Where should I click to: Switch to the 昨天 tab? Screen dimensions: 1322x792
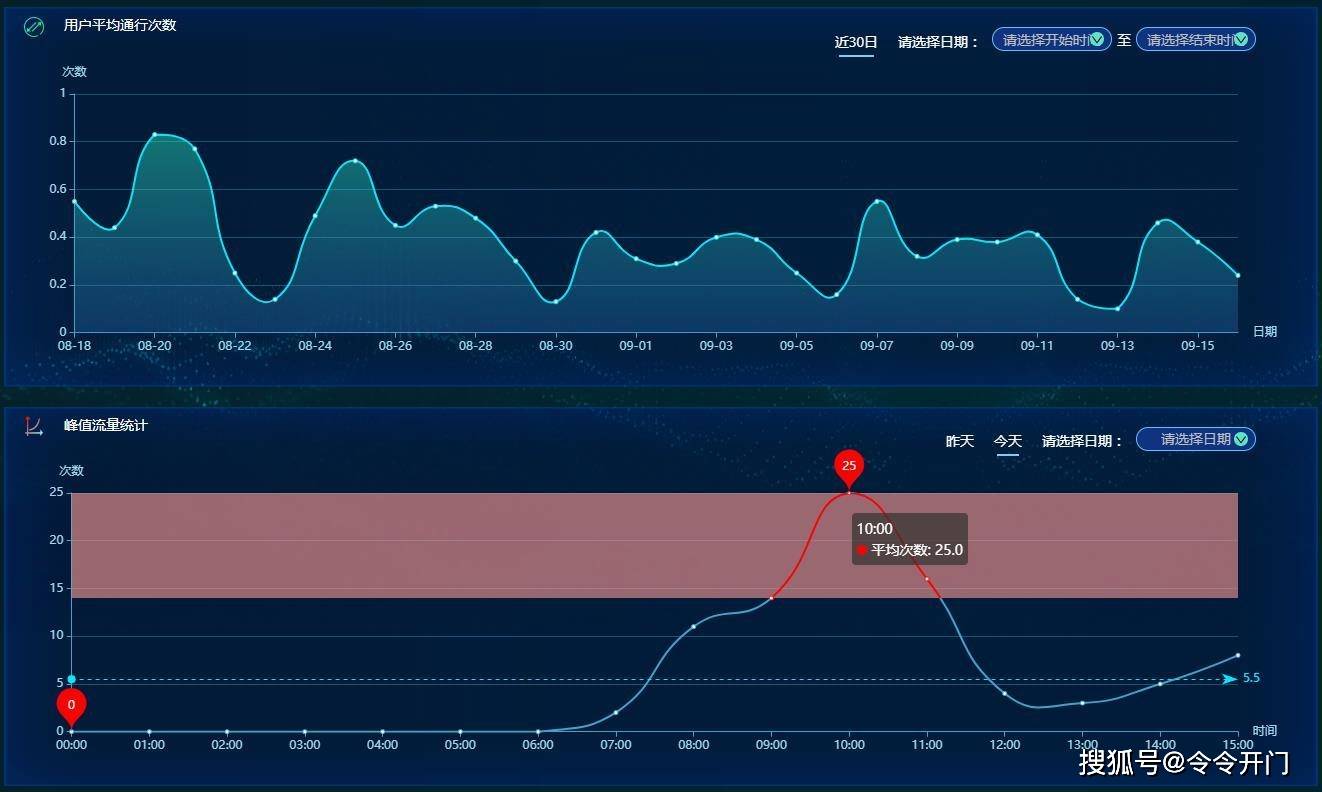pos(960,441)
